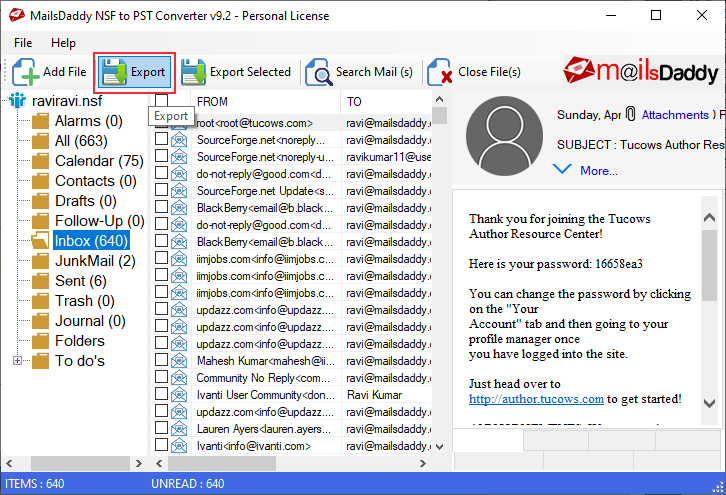Select the raviravi.nsf root node
The height and width of the screenshot is (495, 726).
click(67, 101)
